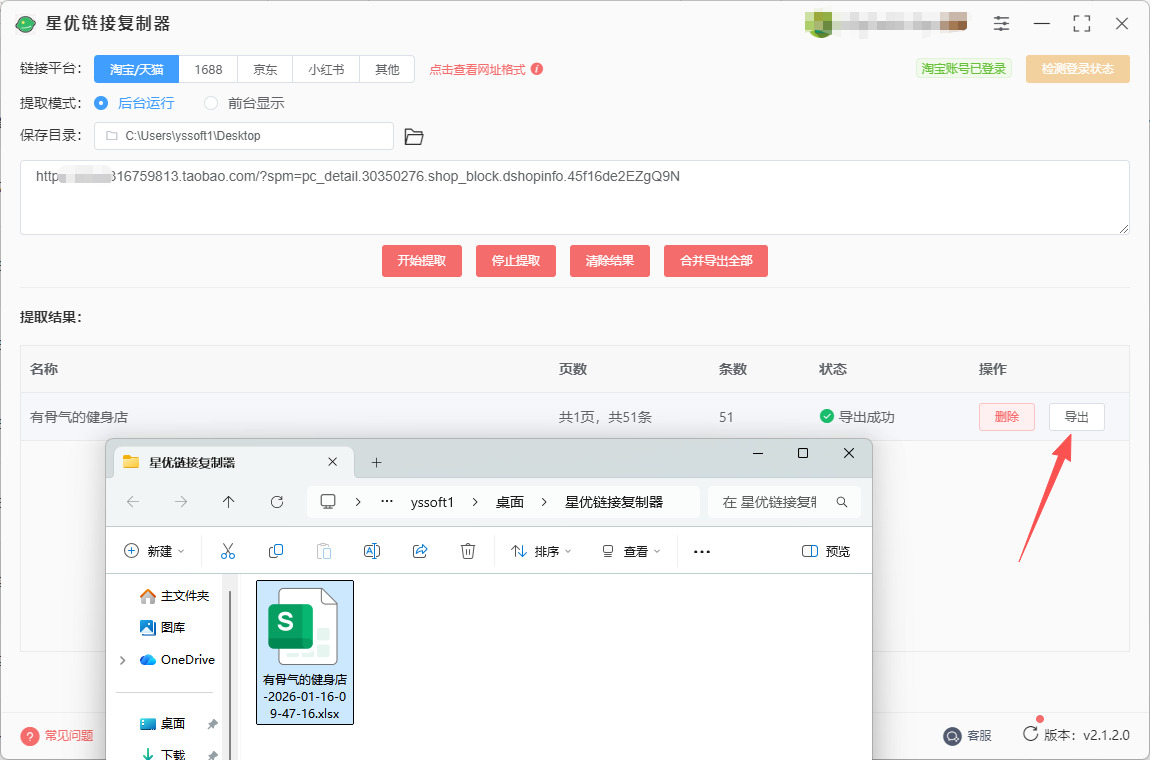The width and height of the screenshot is (1150, 760).
Task: Switch to 小红书 platform tab
Action: point(326,69)
